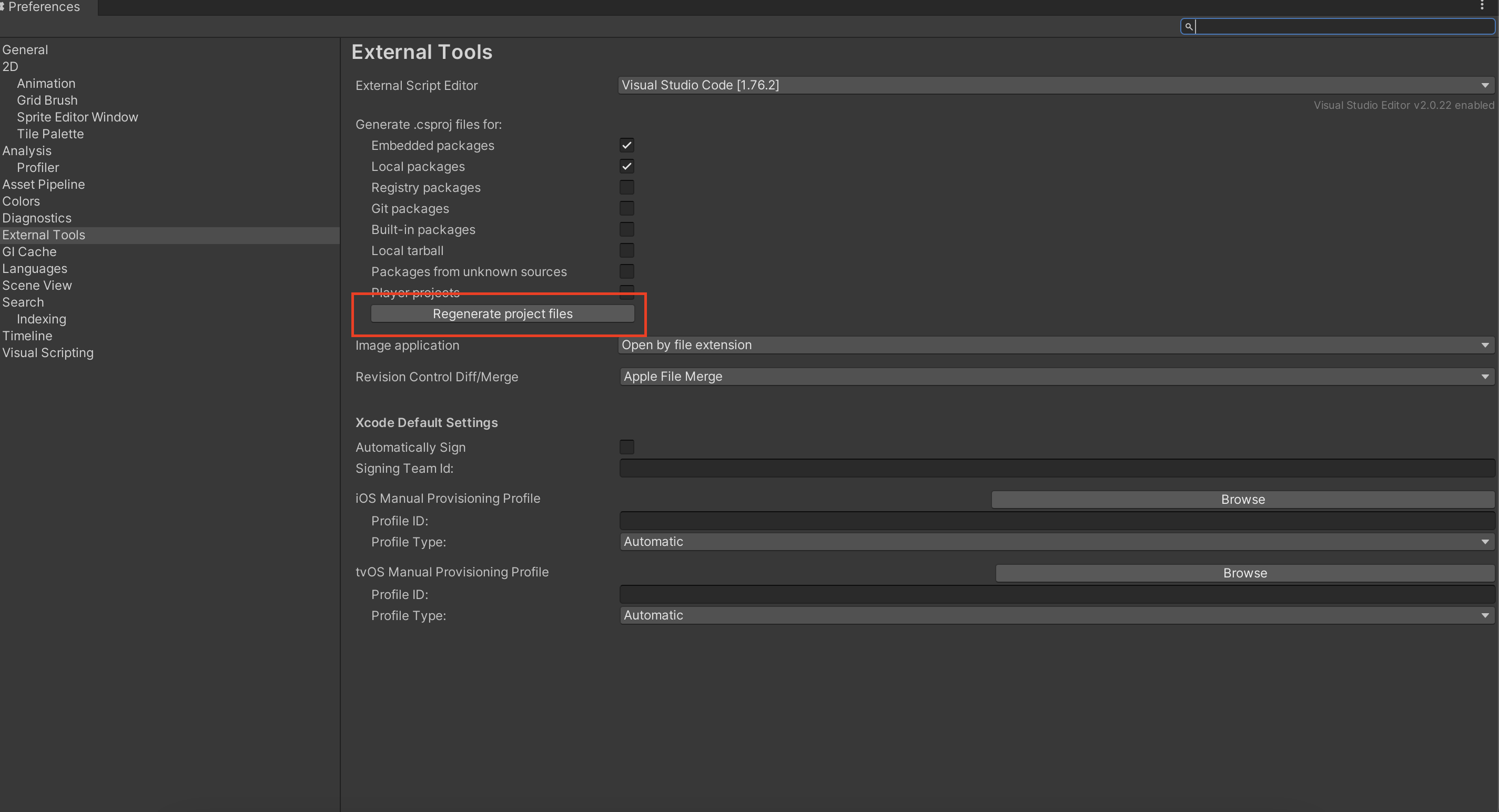Click Visual Studio Editor v2.0.22 enabled text
The image size is (1499, 812).
coord(1404,105)
